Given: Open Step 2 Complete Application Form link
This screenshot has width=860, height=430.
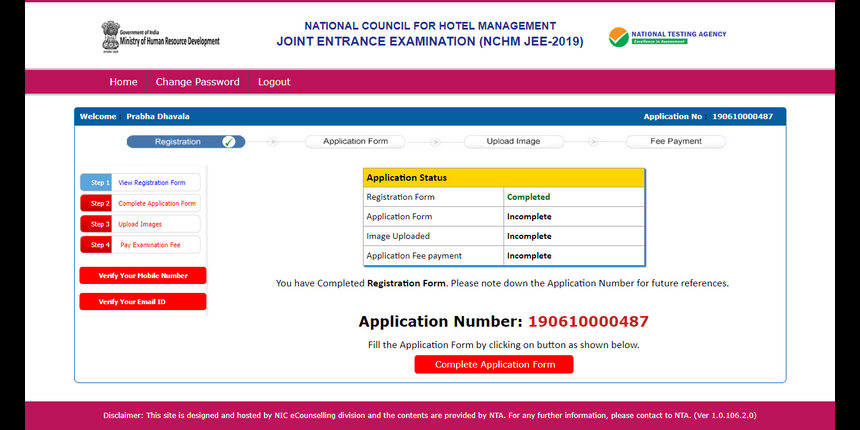Looking at the screenshot, I should click(140, 203).
